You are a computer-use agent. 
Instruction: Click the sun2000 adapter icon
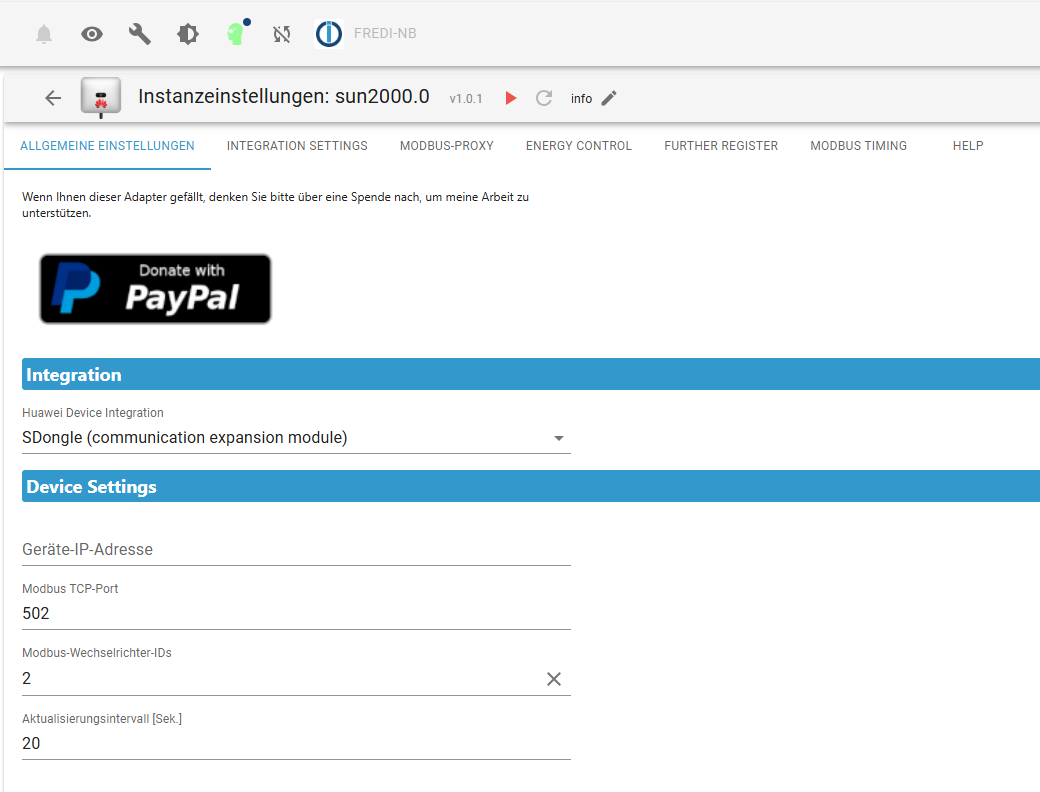pos(101,97)
